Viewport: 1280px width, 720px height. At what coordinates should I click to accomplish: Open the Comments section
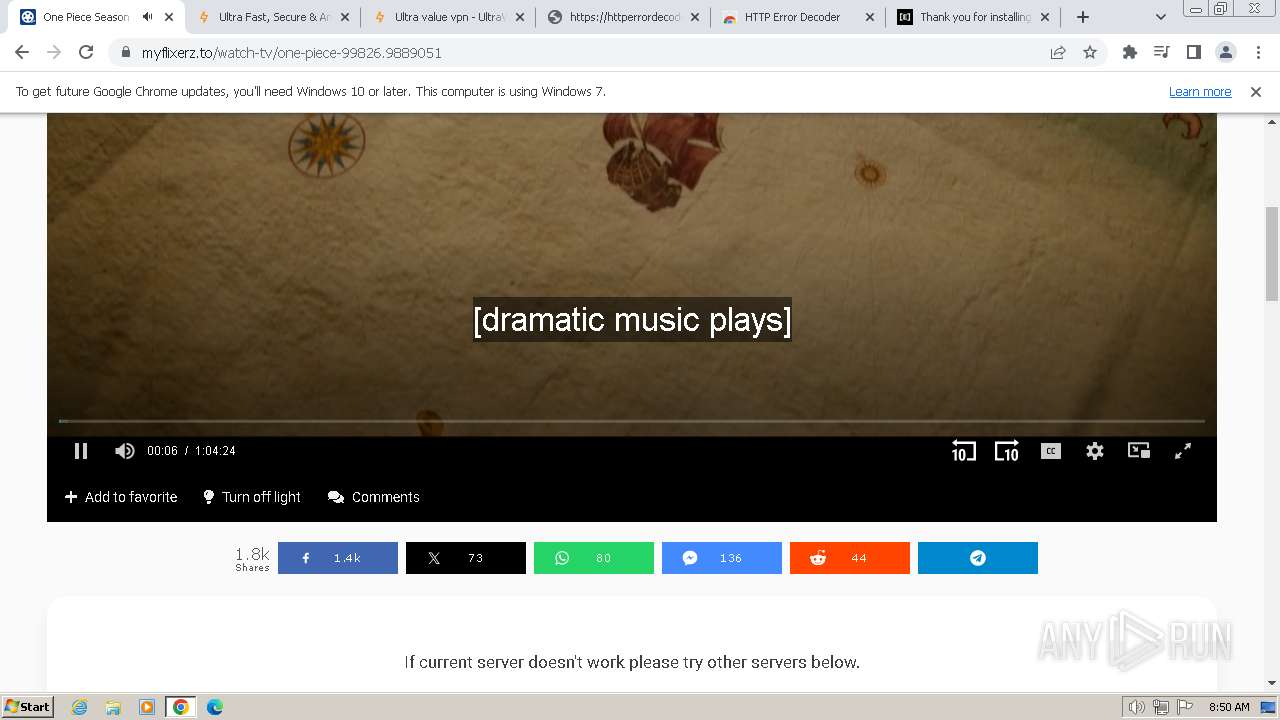click(374, 497)
